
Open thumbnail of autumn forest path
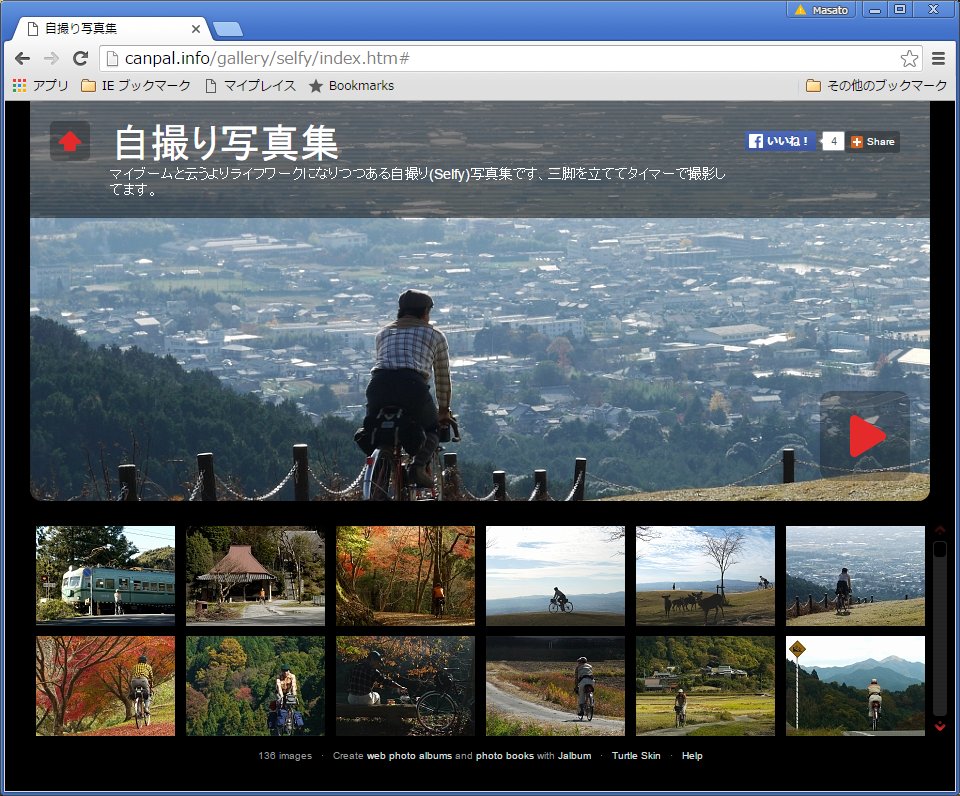[405, 576]
